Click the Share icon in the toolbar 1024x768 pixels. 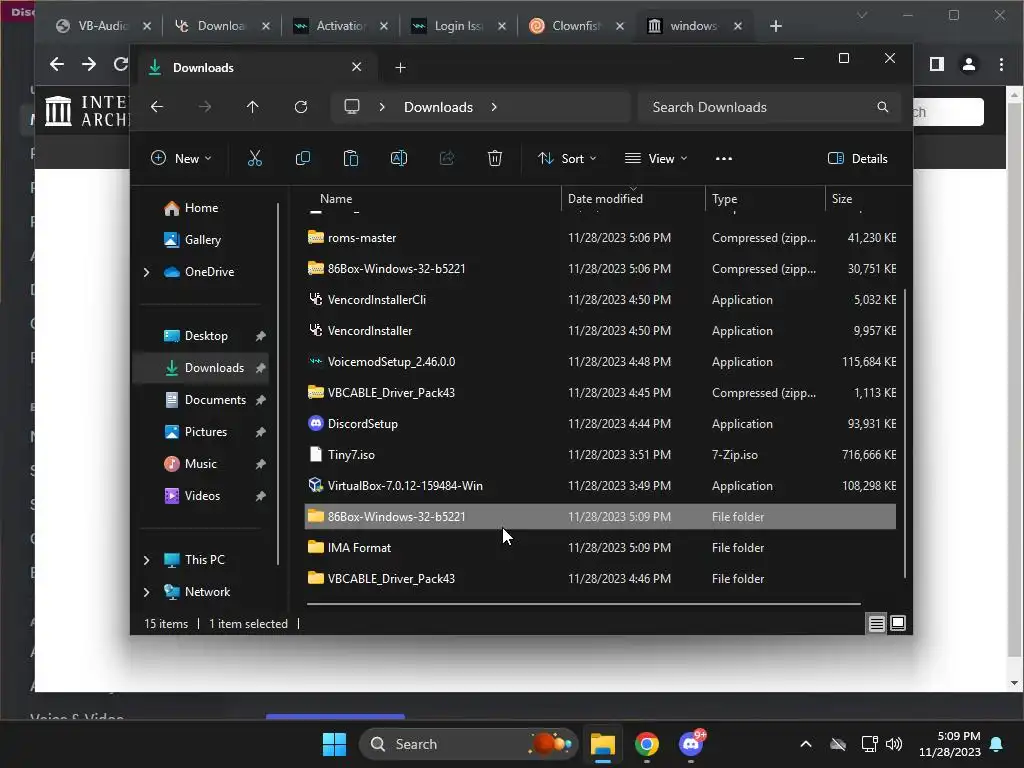447,159
